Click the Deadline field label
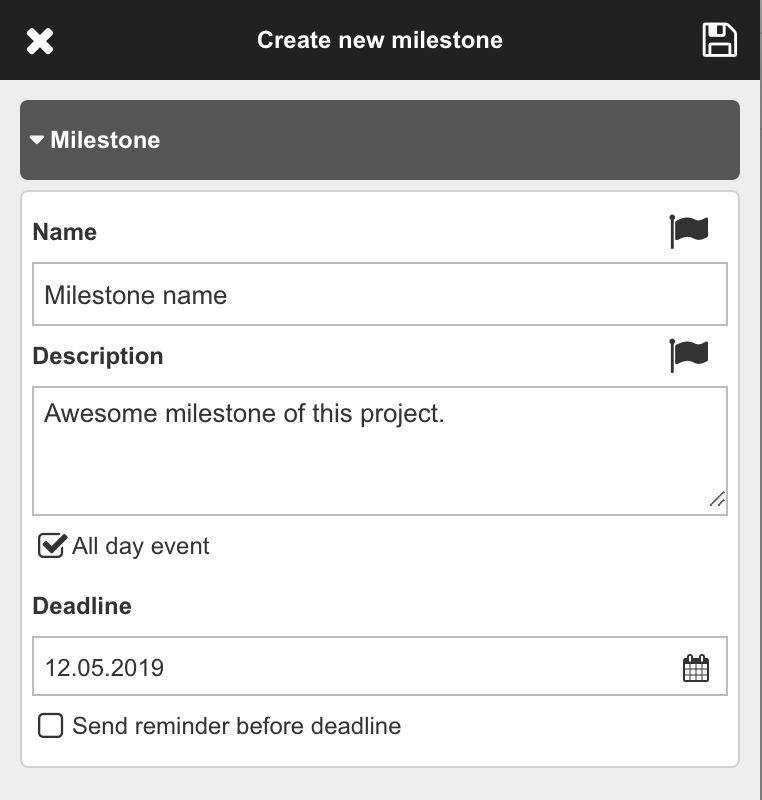The width and height of the screenshot is (762, 800). [82, 606]
